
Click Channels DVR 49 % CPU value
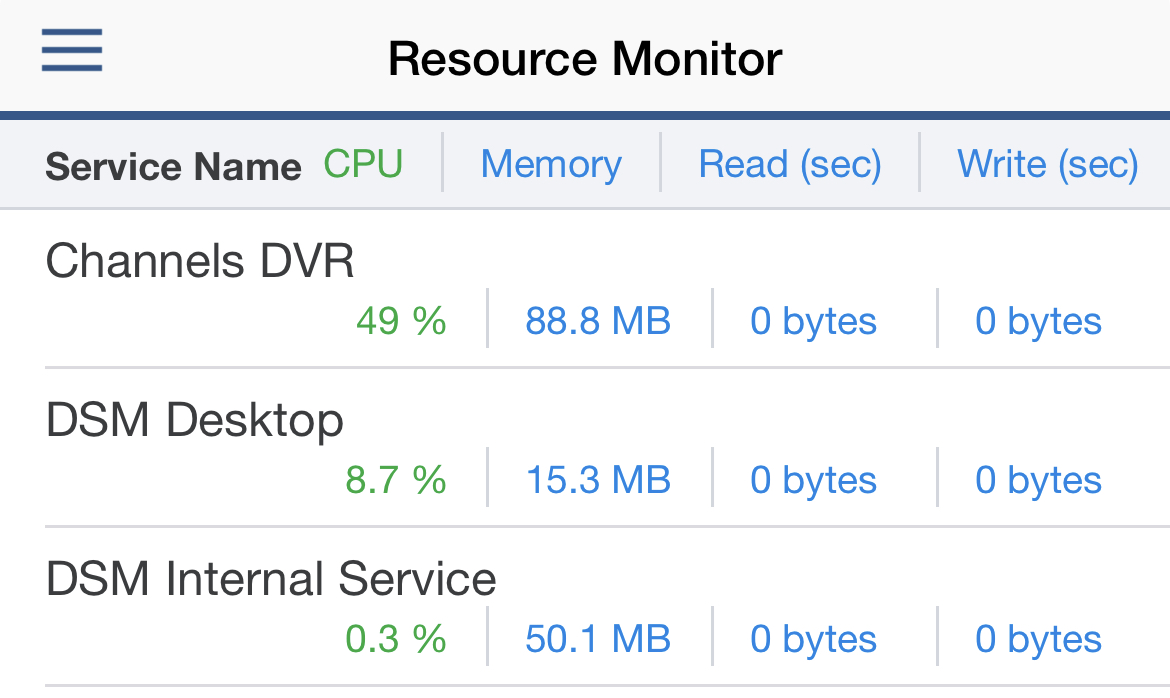(x=401, y=321)
